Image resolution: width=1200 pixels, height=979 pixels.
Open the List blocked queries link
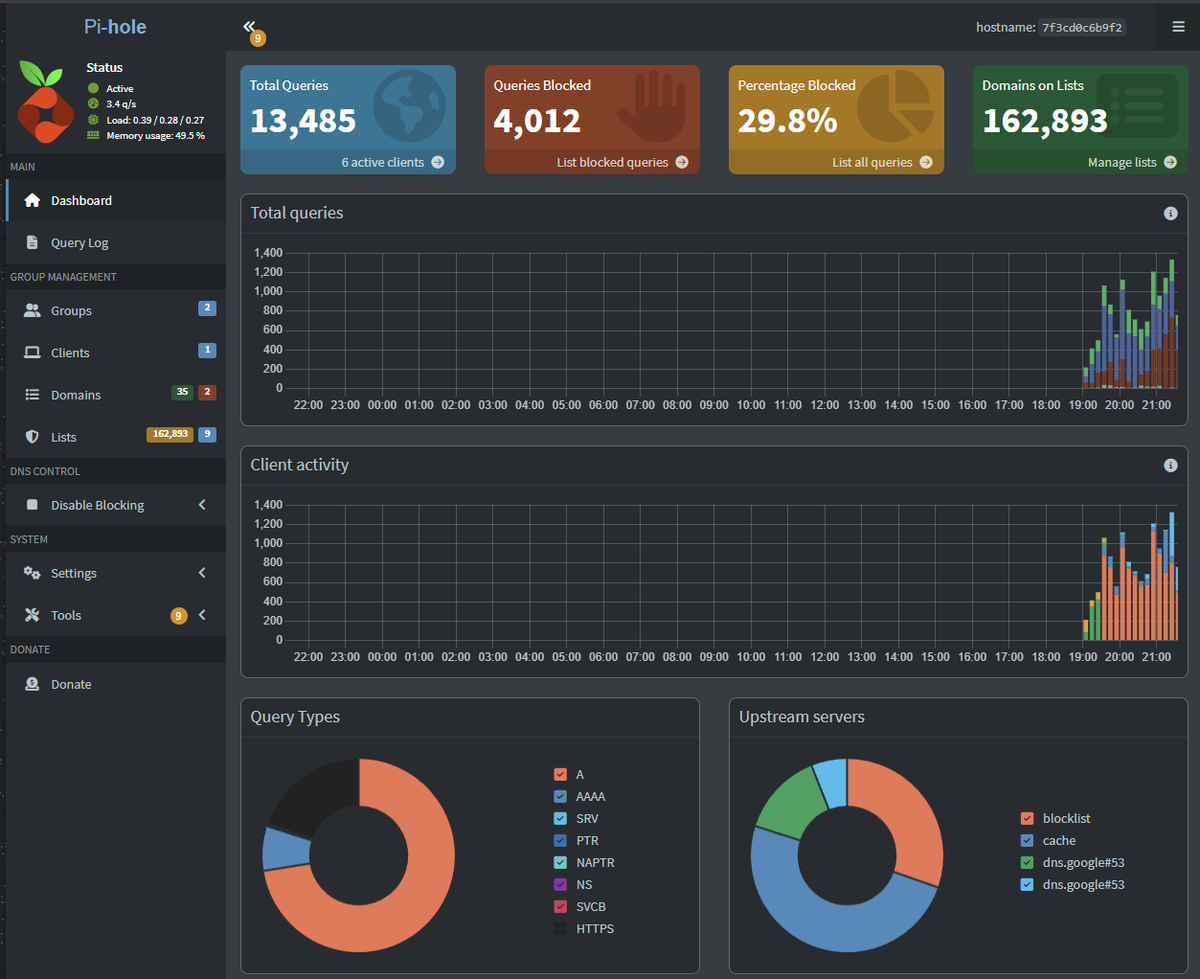pyautogui.click(x=592, y=162)
